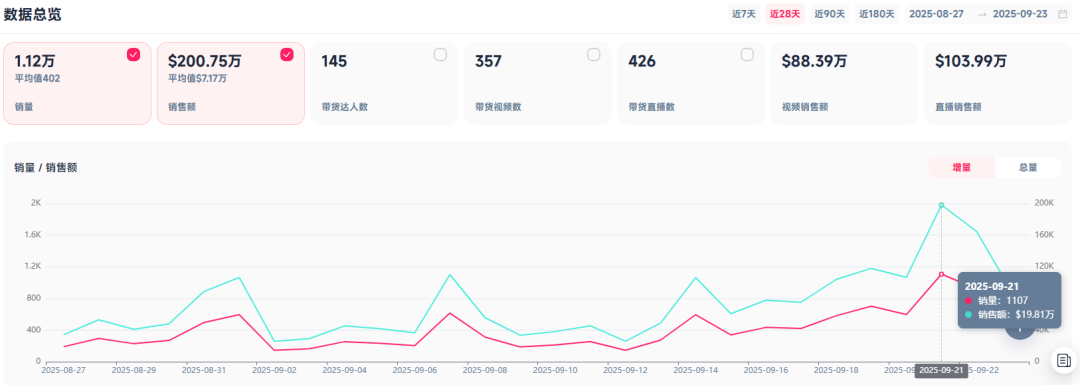This screenshot has height=385, width=1080.
Task: Click the 销售额 peak point on 2025-09-21
Action: click(942, 205)
